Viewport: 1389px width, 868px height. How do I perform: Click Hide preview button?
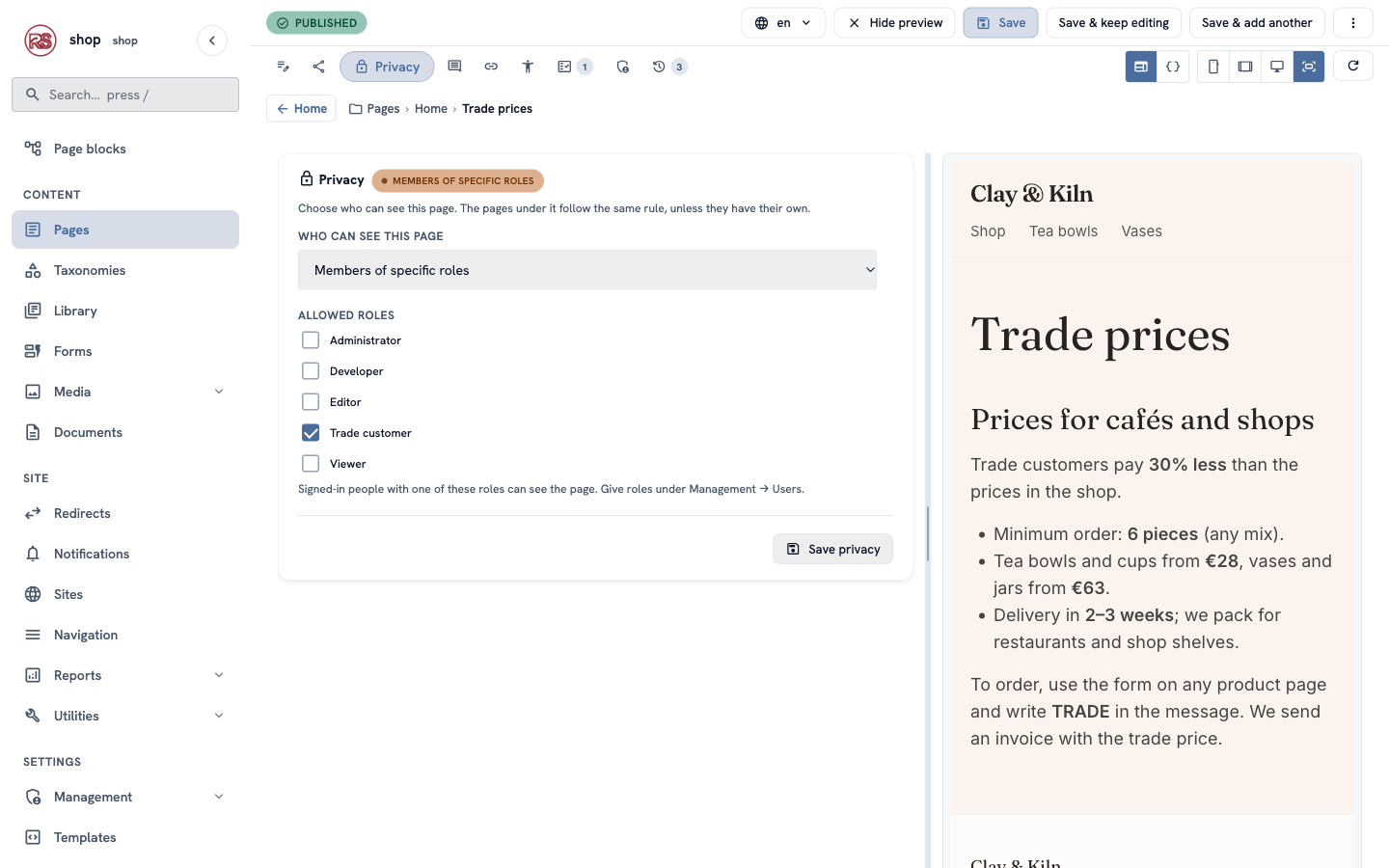click(895, 23)
